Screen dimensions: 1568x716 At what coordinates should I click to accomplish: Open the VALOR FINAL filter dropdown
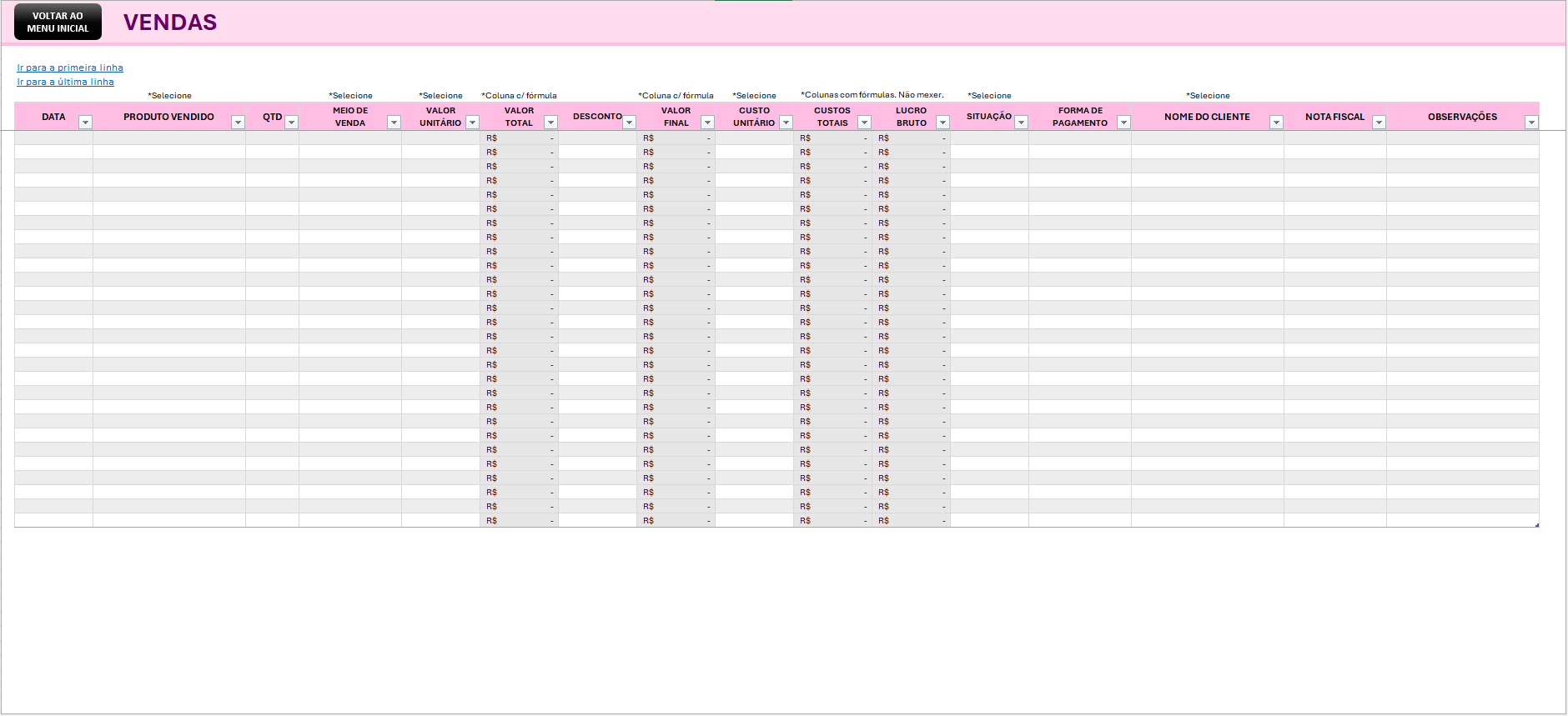coord(707,123)
